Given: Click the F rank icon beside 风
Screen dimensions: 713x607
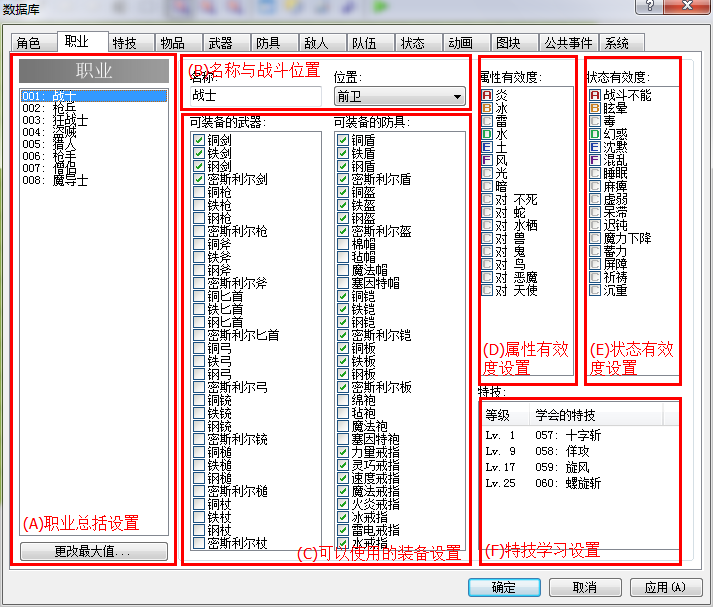Looking at the screenshot, I should 487,160.
